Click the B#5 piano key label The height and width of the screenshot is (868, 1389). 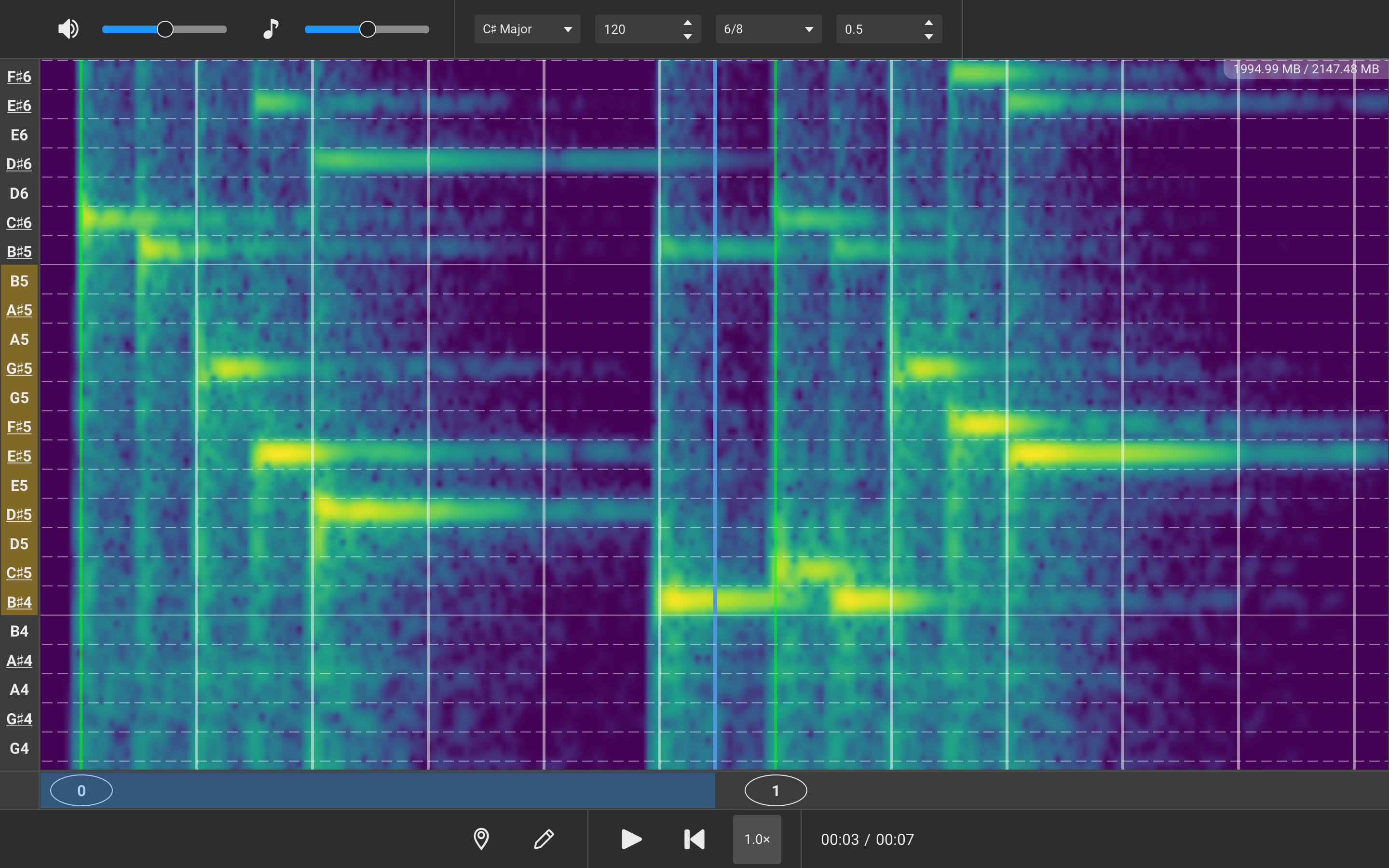click(x=19, y=251)
